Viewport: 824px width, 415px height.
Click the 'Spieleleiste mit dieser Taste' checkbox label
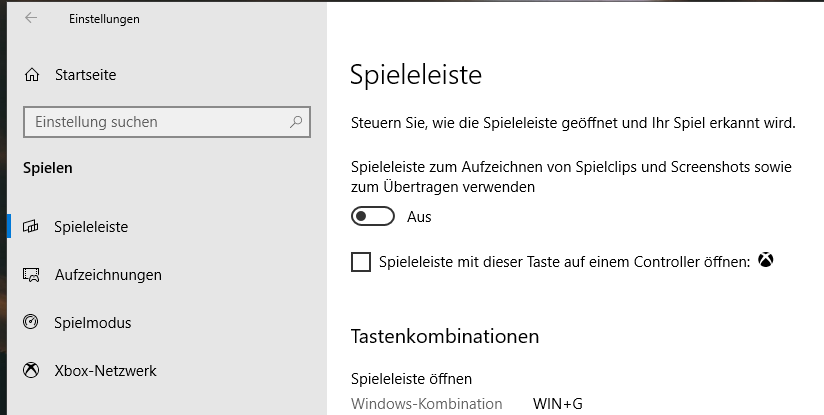(x=565, y=262)
